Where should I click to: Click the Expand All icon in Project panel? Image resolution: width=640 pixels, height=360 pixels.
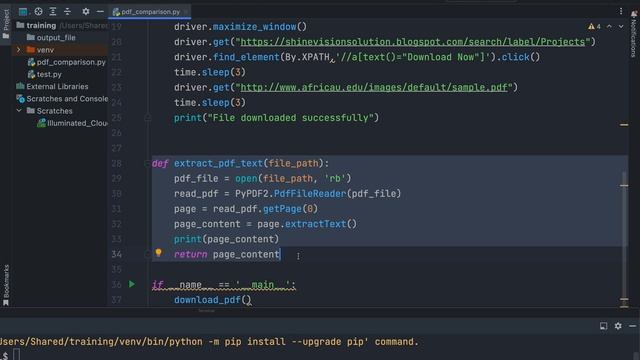(53, 11)
